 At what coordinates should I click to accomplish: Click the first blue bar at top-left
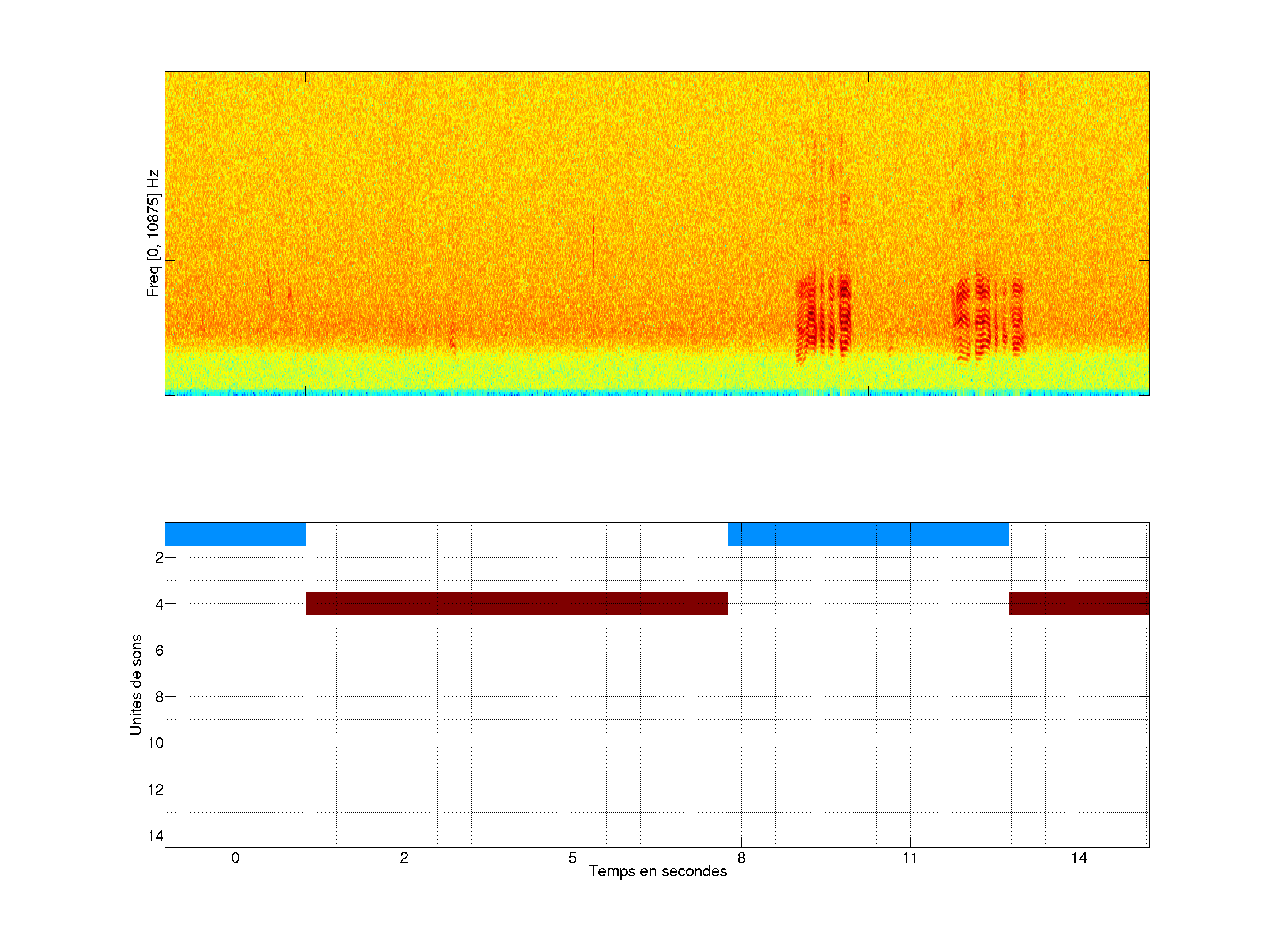tap(235, 534)
